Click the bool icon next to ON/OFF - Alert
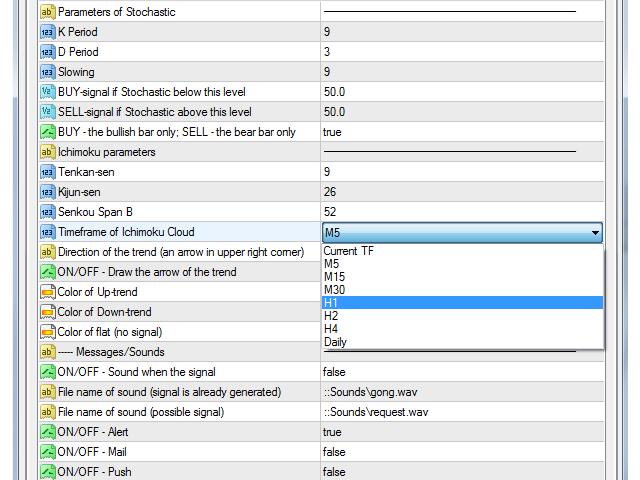640x480 pixels. point(47,432)
